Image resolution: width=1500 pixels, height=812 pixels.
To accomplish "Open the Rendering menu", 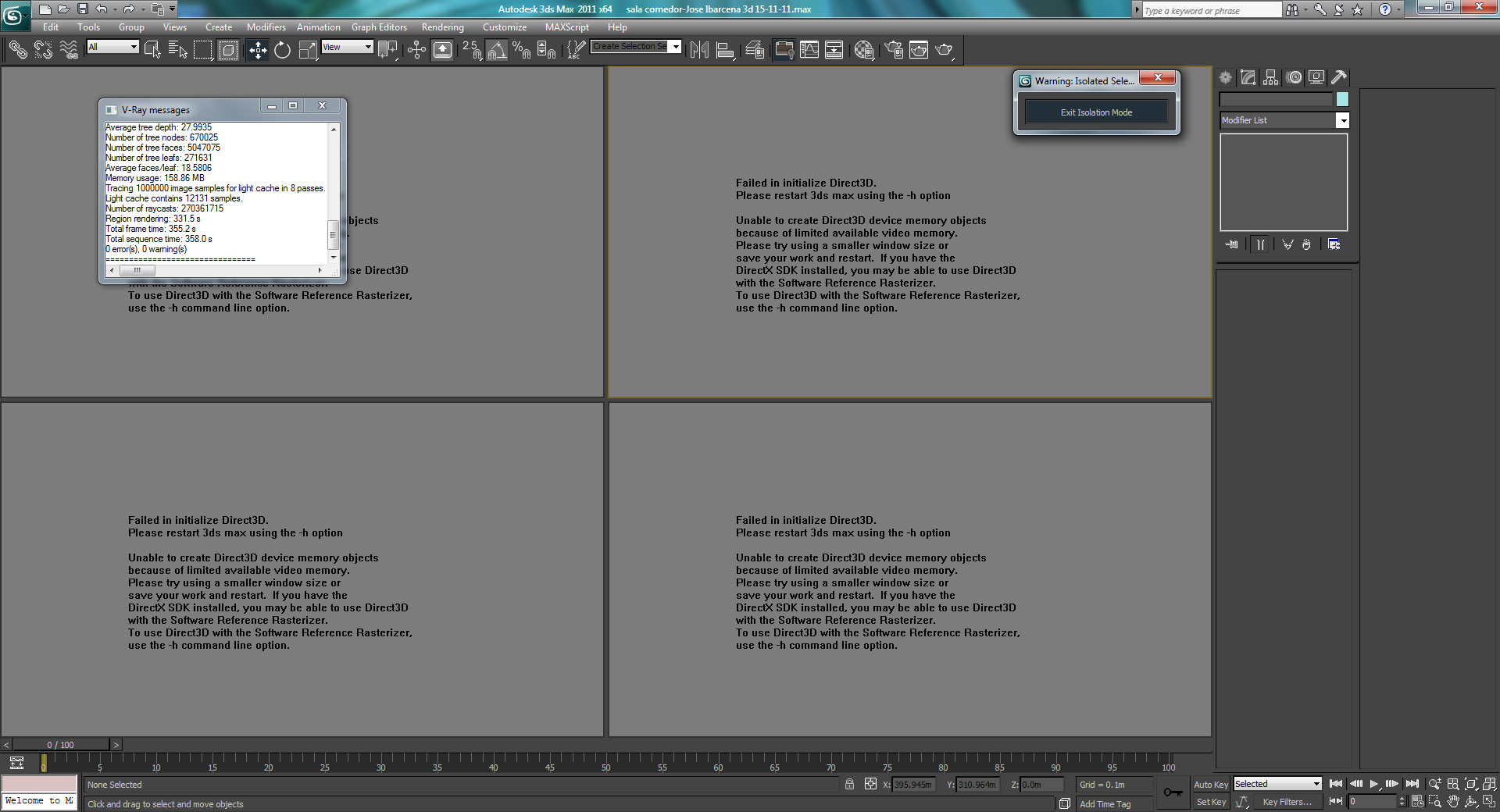I will 443,27.
